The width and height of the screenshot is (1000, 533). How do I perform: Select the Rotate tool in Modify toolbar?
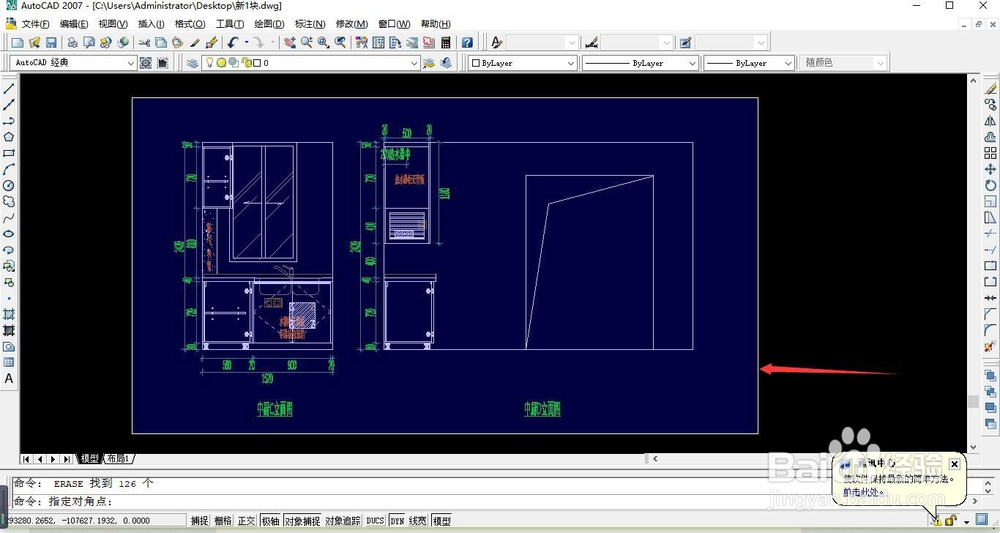tap(990, 186)
